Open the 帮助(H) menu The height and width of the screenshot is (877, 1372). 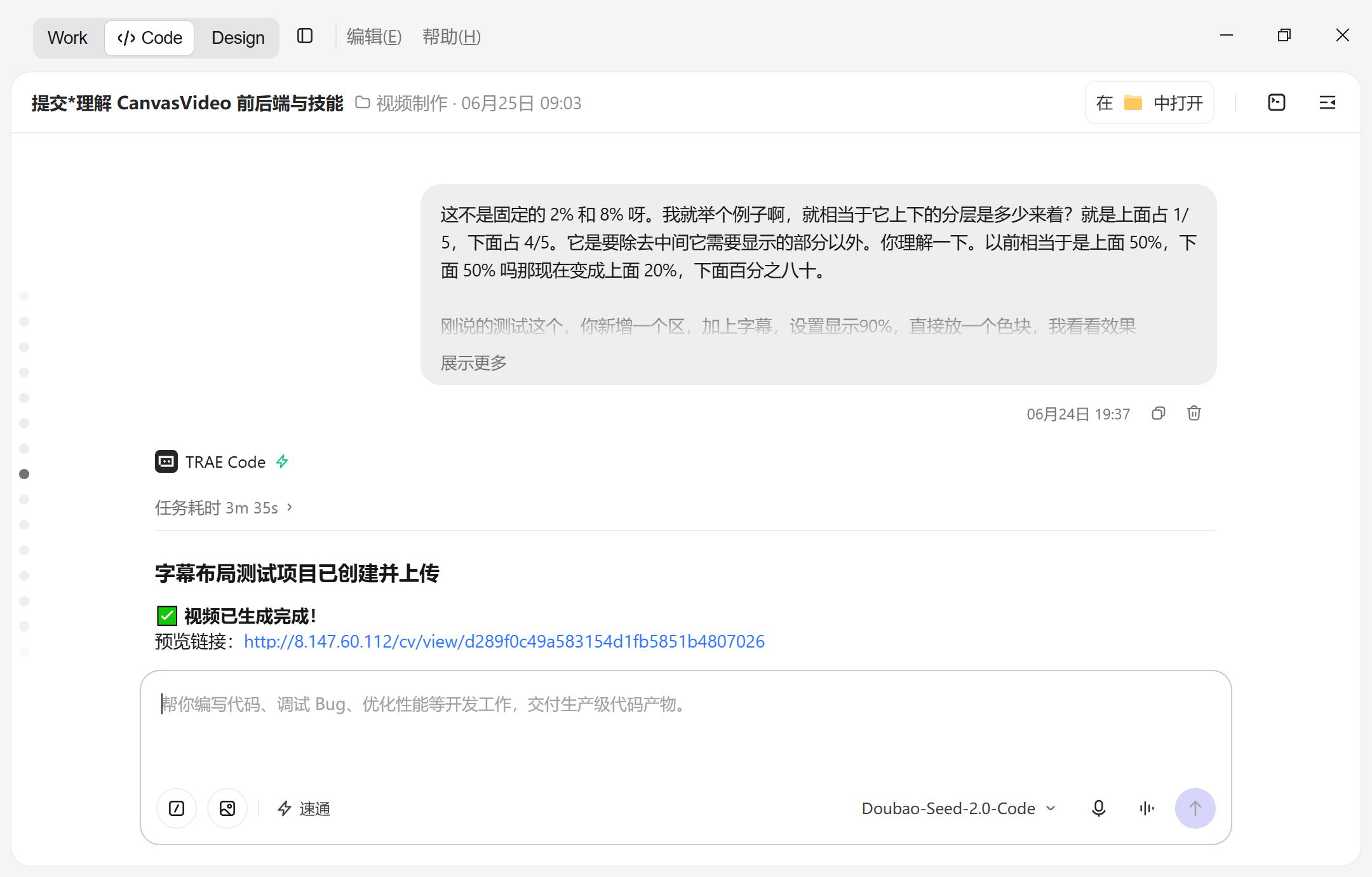[x=452, y=37]
